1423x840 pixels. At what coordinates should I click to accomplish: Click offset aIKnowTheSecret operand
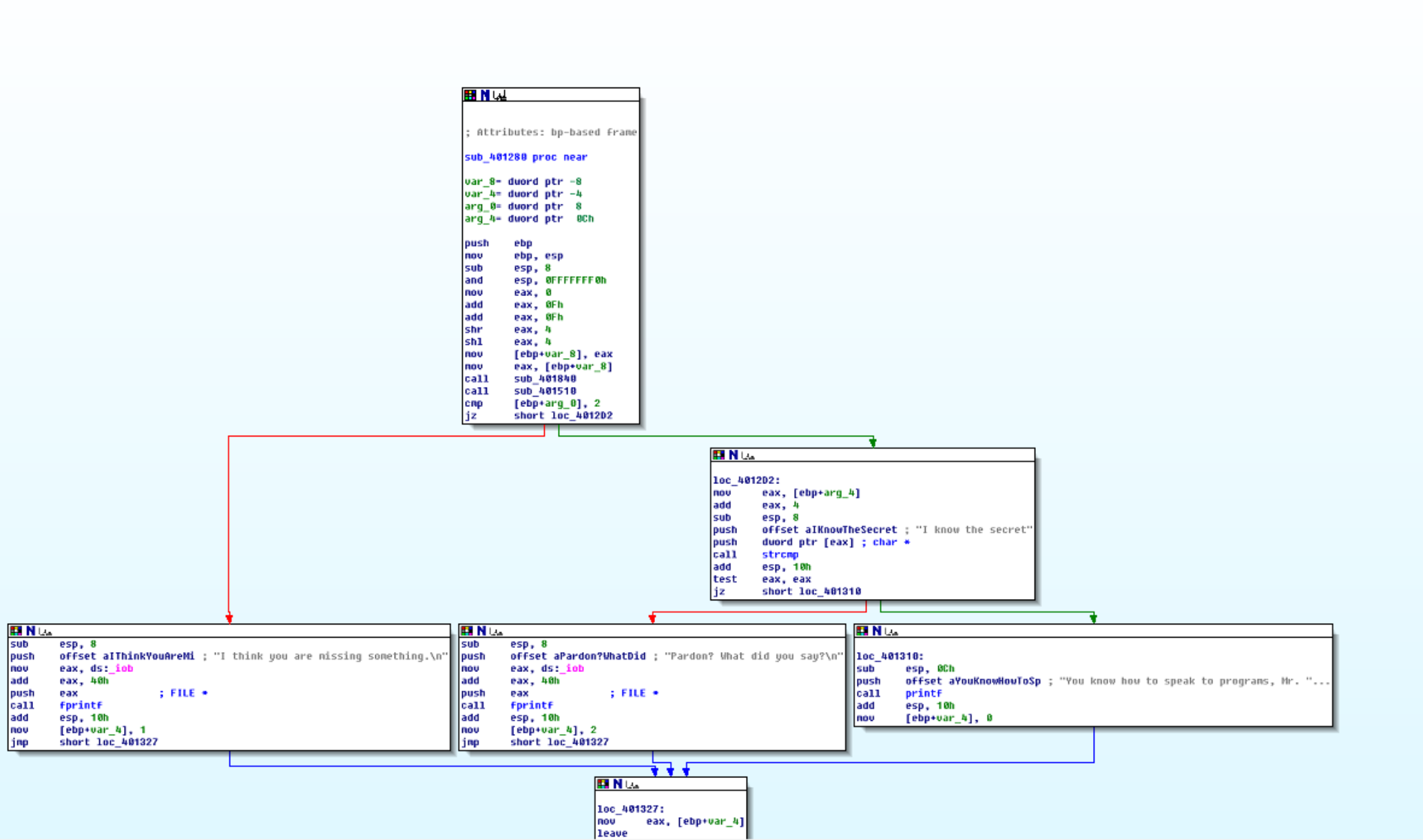point(829,529)
